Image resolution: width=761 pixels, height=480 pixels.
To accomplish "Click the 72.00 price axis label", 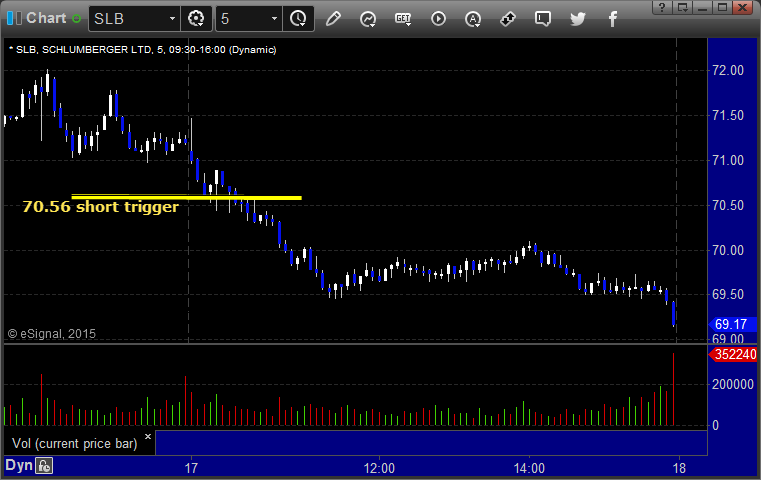I will [x=728, y=70].
